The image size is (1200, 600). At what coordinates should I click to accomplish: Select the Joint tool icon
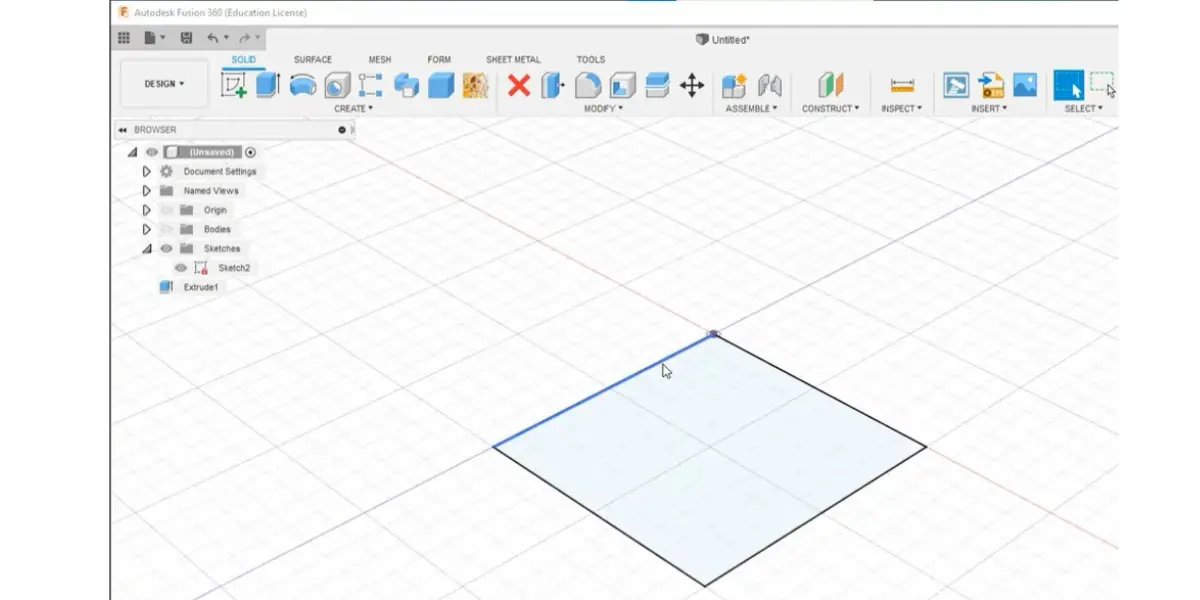point(770,85)
